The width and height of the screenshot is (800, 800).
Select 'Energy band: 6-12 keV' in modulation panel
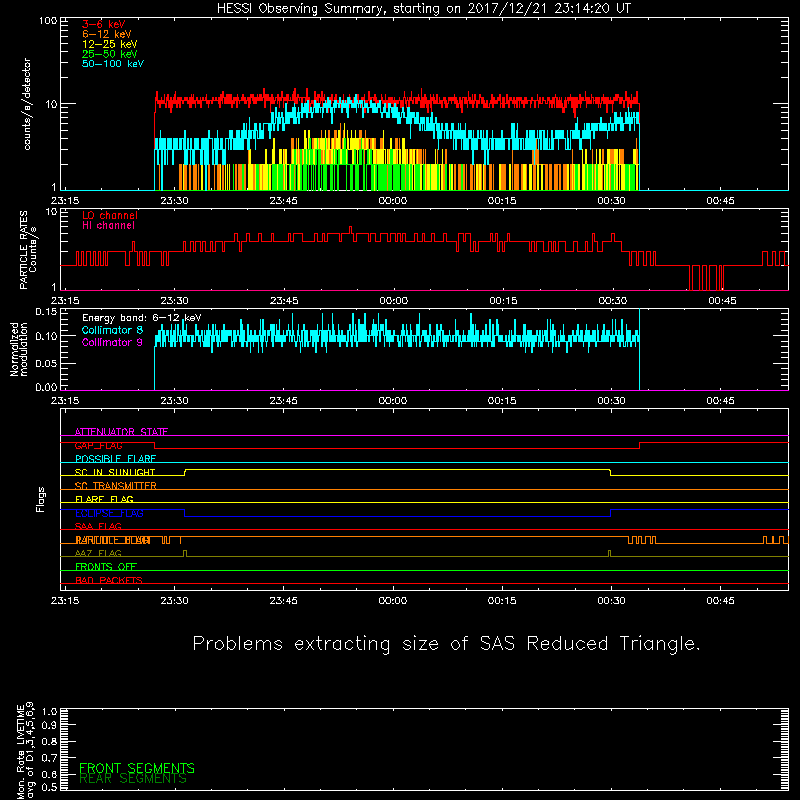[141, 318]
